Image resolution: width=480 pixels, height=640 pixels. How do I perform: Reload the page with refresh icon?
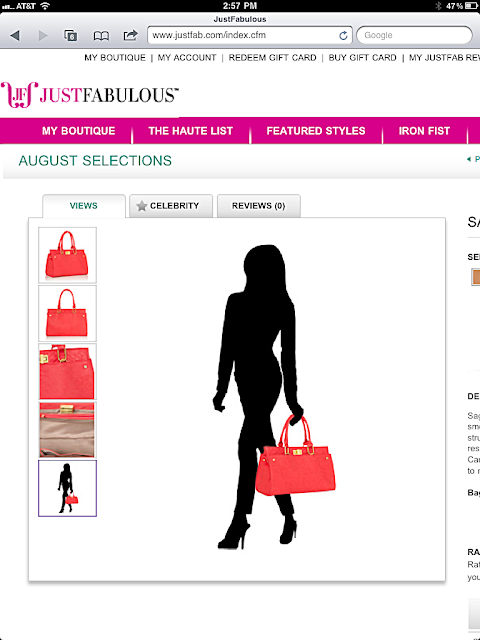click(x=343, y=36)
